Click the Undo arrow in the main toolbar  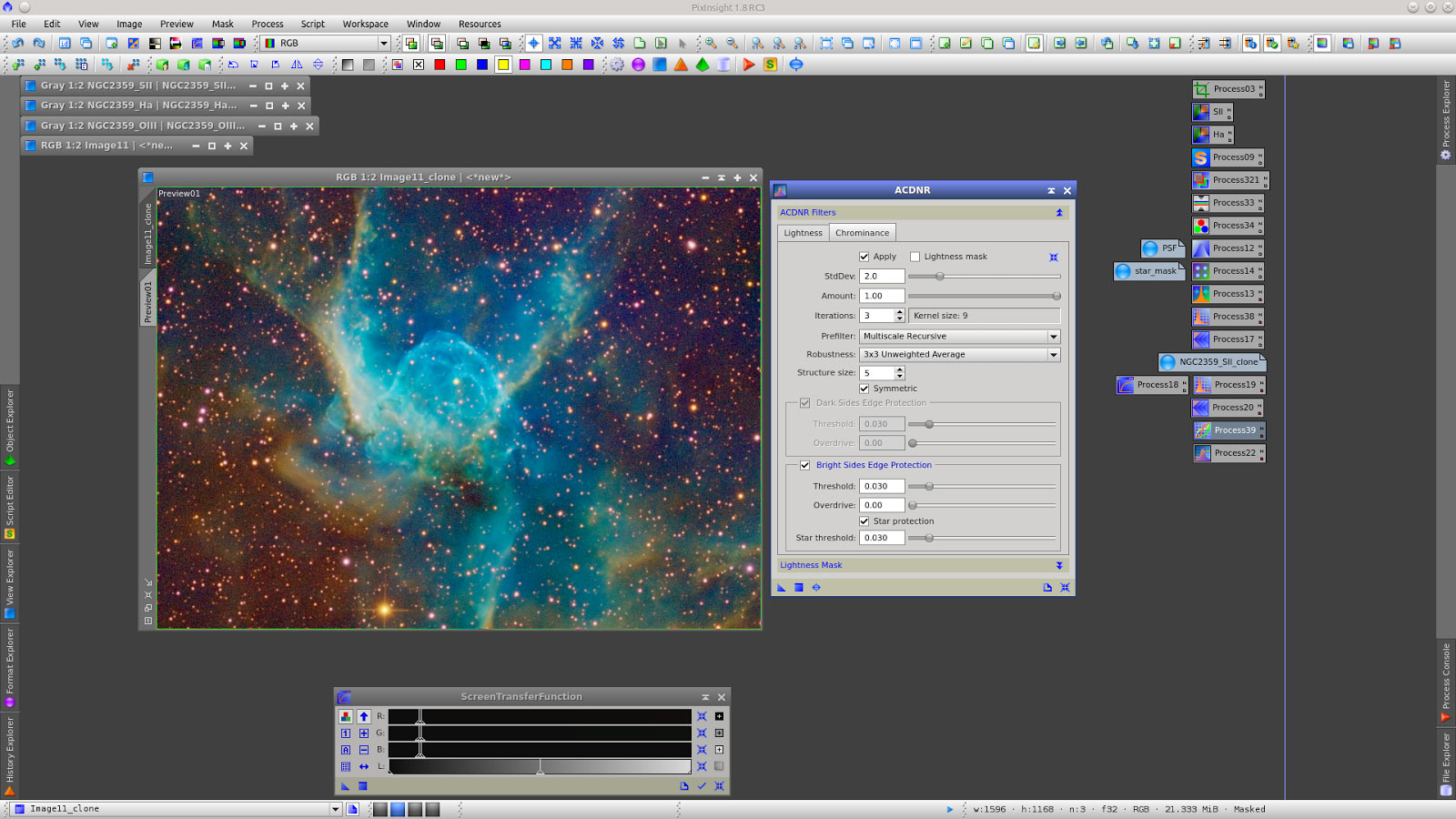pyautogui.click(x=17, y=43)
